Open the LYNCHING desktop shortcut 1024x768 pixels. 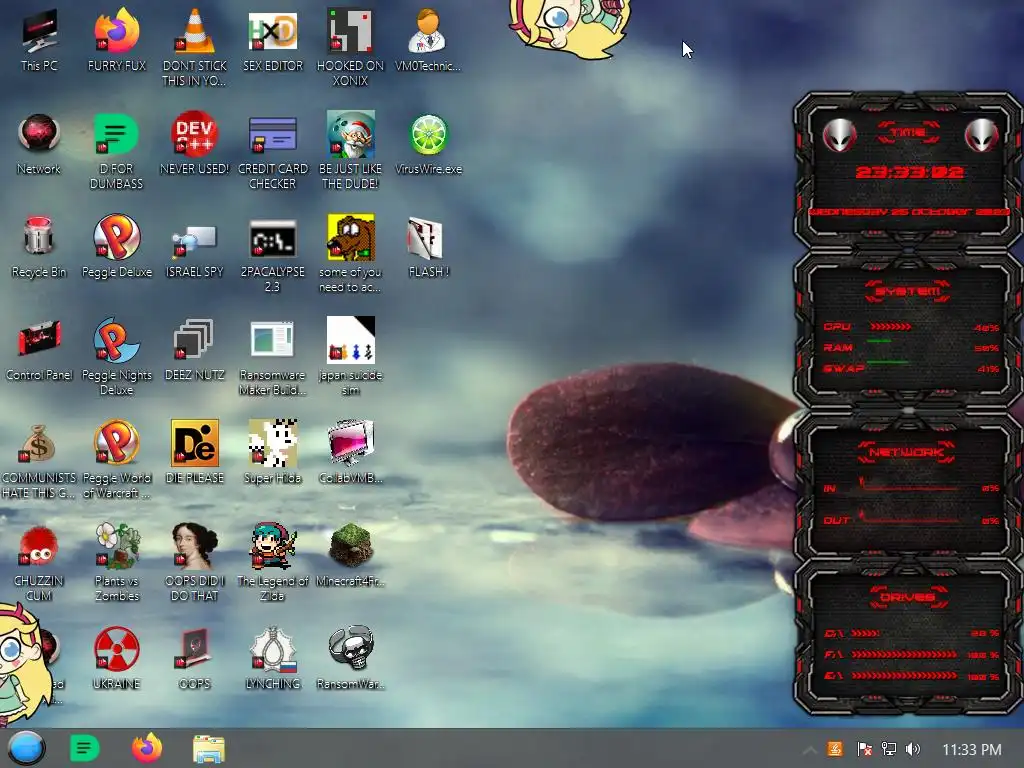click(x=273, y=658)
